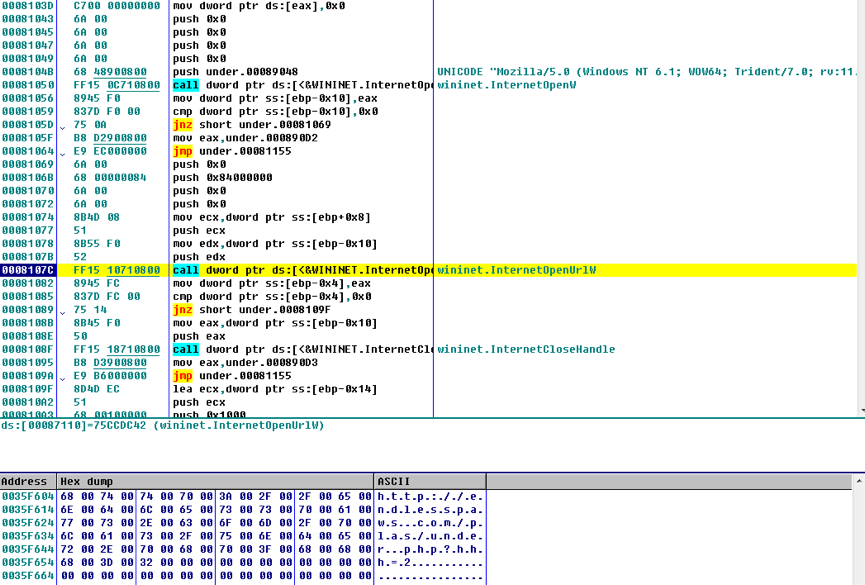Select the "push edx" instruction
This screenshot has height=585, width=865.
click(x=199, y=257)
